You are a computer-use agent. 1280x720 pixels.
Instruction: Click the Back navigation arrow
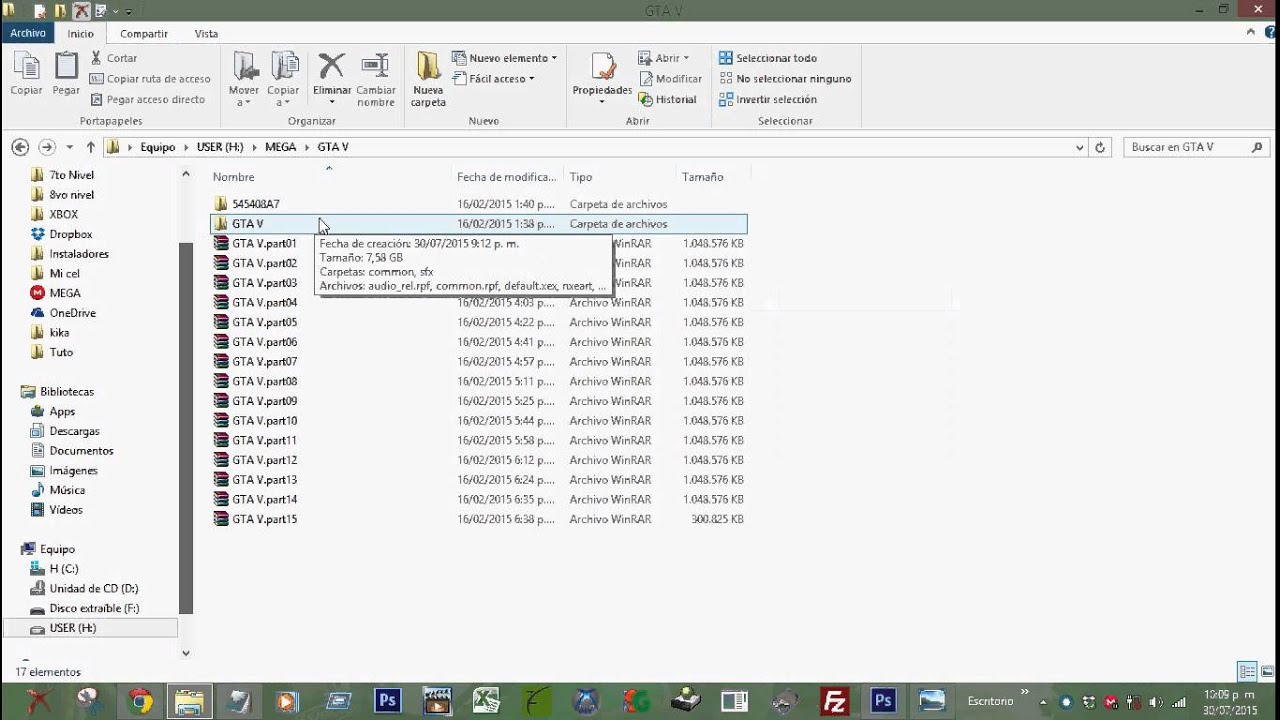[x=20, y=147]
